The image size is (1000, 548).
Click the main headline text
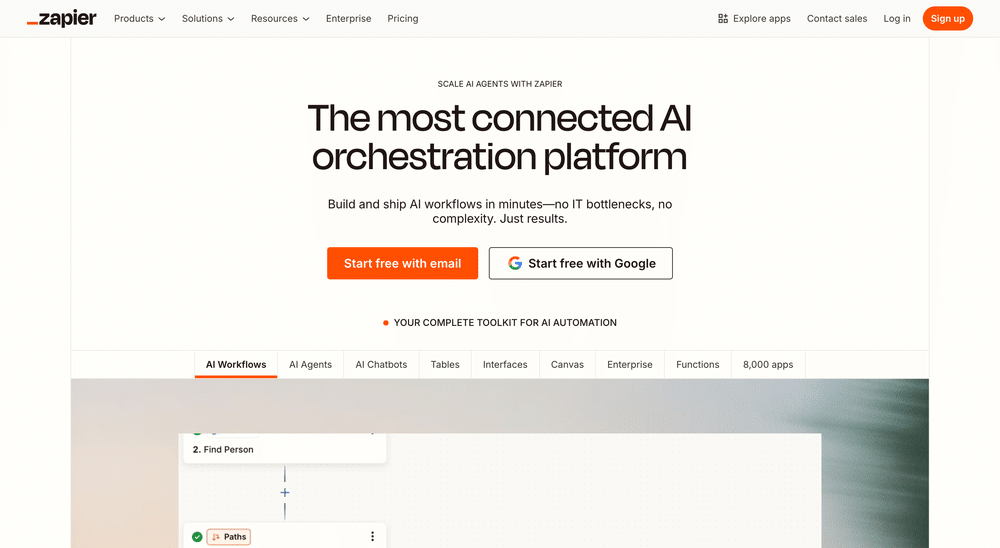500,137
